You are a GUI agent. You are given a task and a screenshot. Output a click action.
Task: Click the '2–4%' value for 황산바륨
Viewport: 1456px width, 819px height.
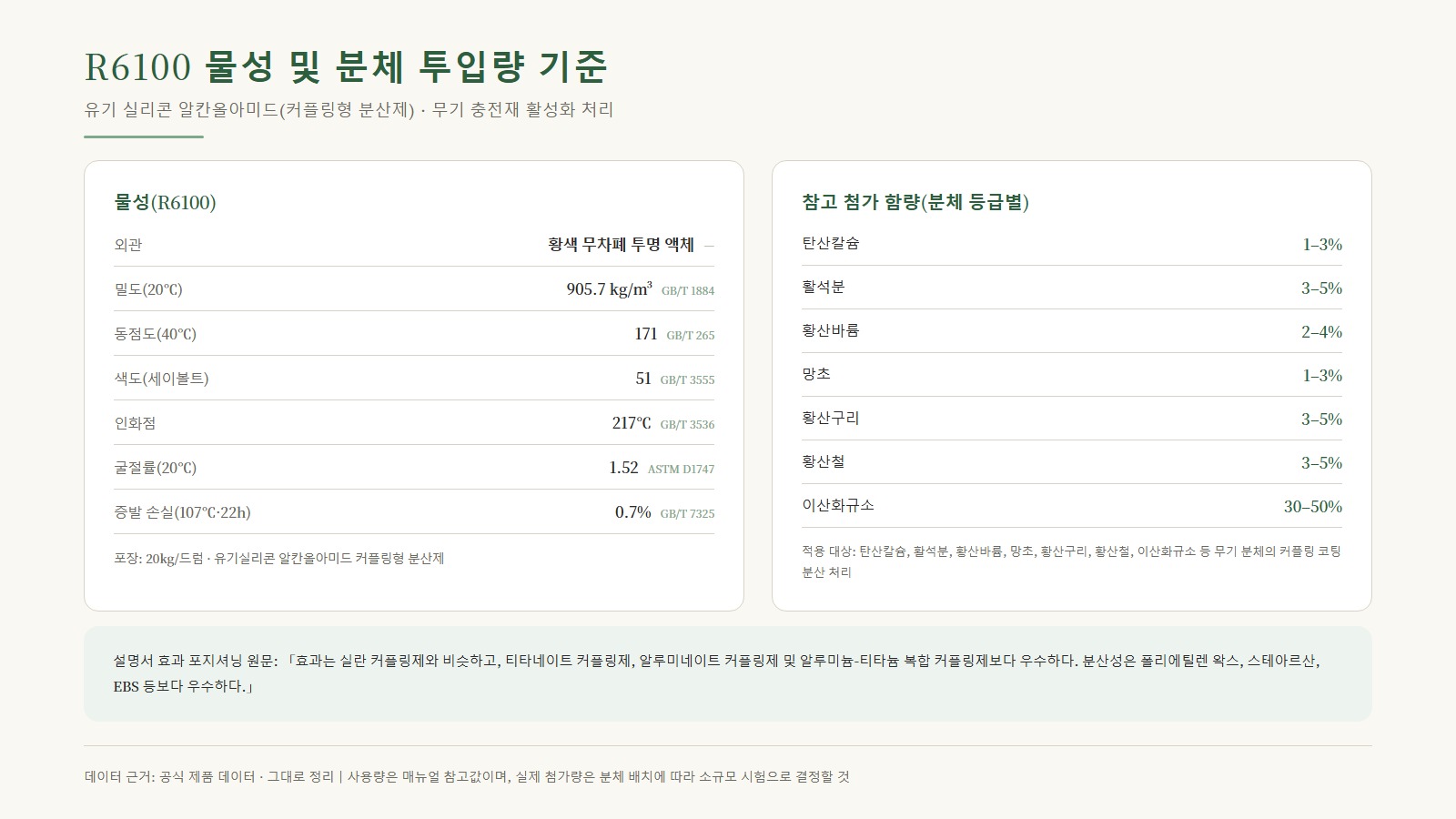tap(1321, 332)
